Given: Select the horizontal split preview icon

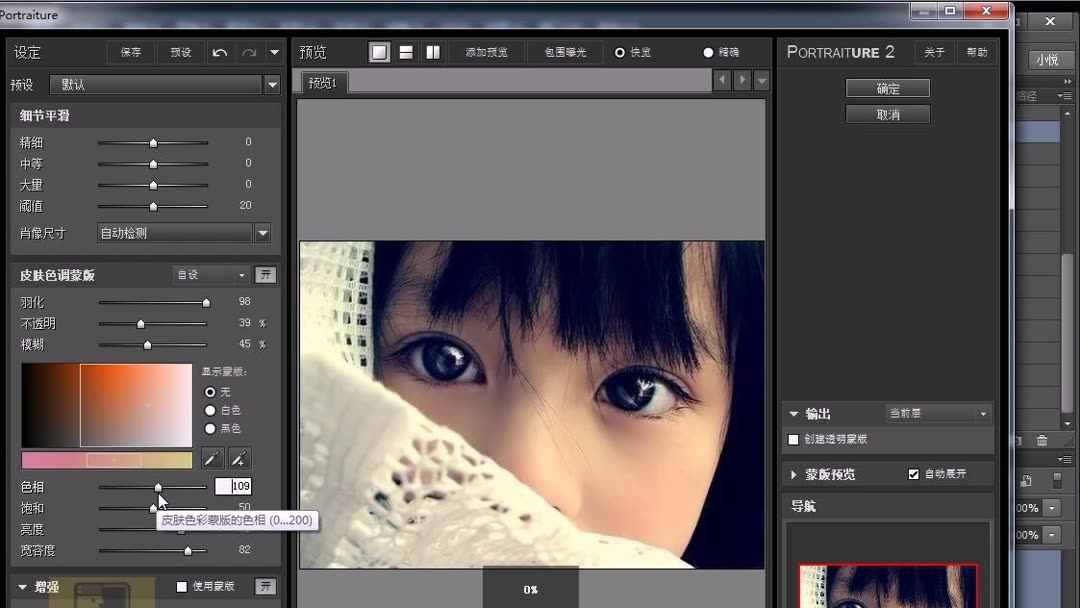Looking at the screenshot, I should click(406, 51).
